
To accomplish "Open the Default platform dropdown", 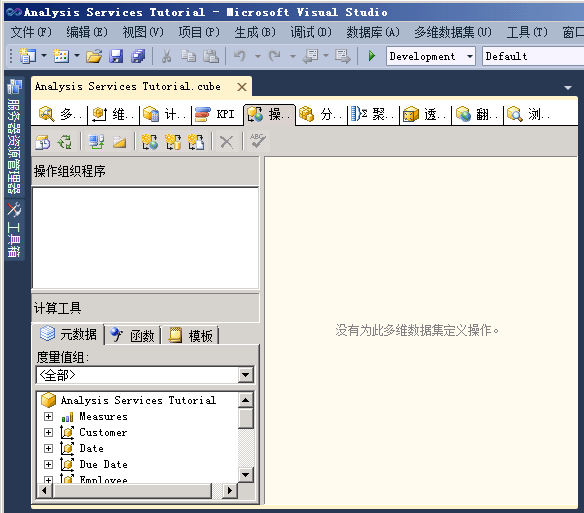I will (533, 56).
